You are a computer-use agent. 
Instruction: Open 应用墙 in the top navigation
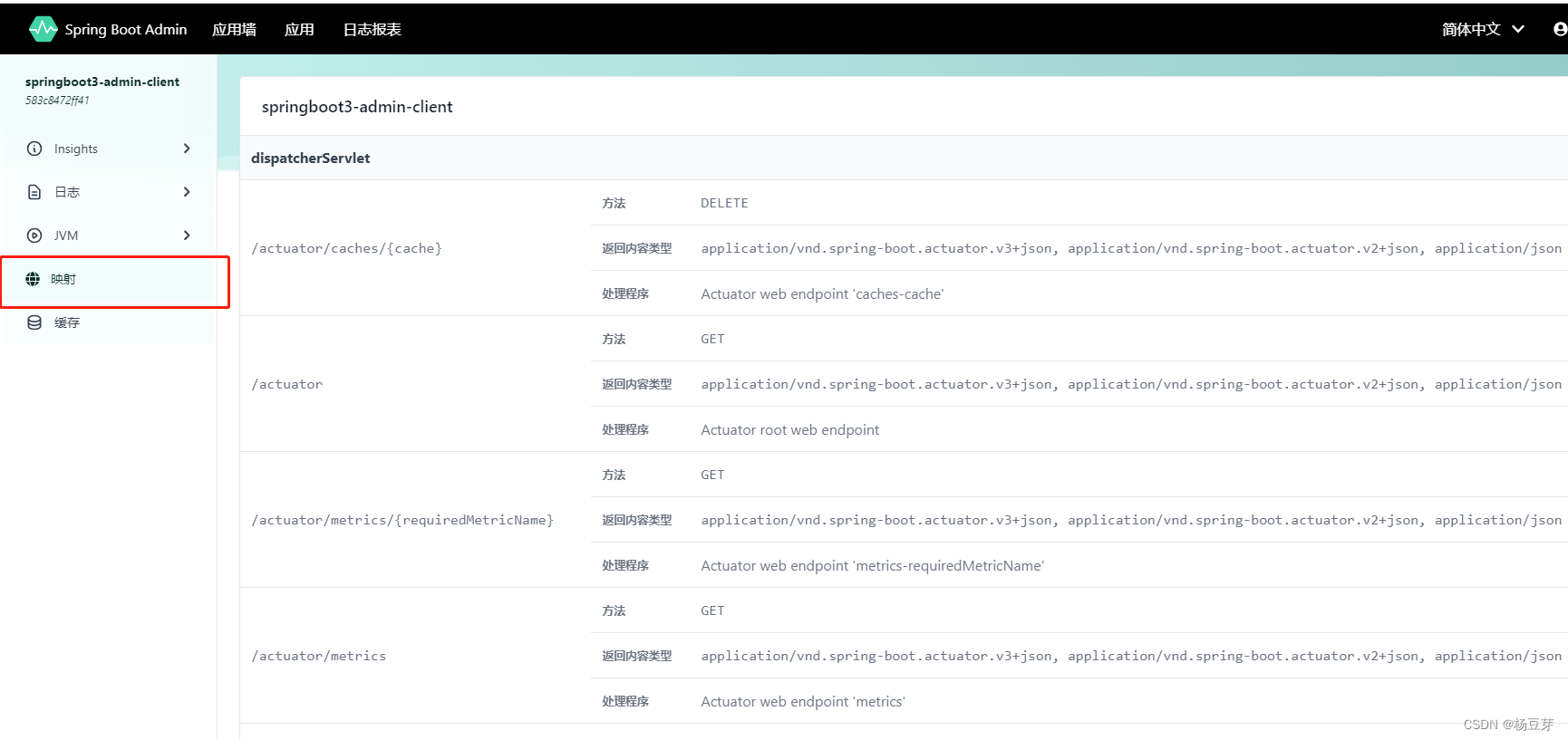(x=234, y=30)
